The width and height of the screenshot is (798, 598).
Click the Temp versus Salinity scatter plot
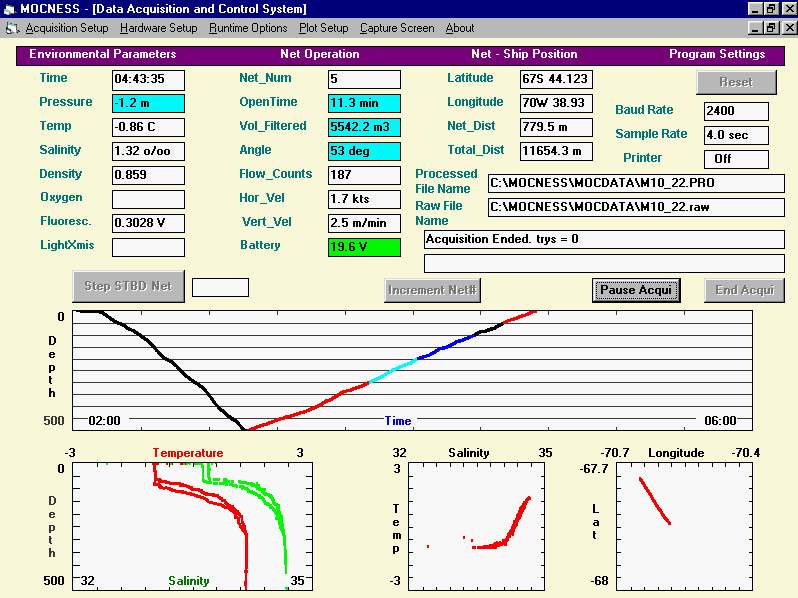pyautogui.click(x=476, y=526)
